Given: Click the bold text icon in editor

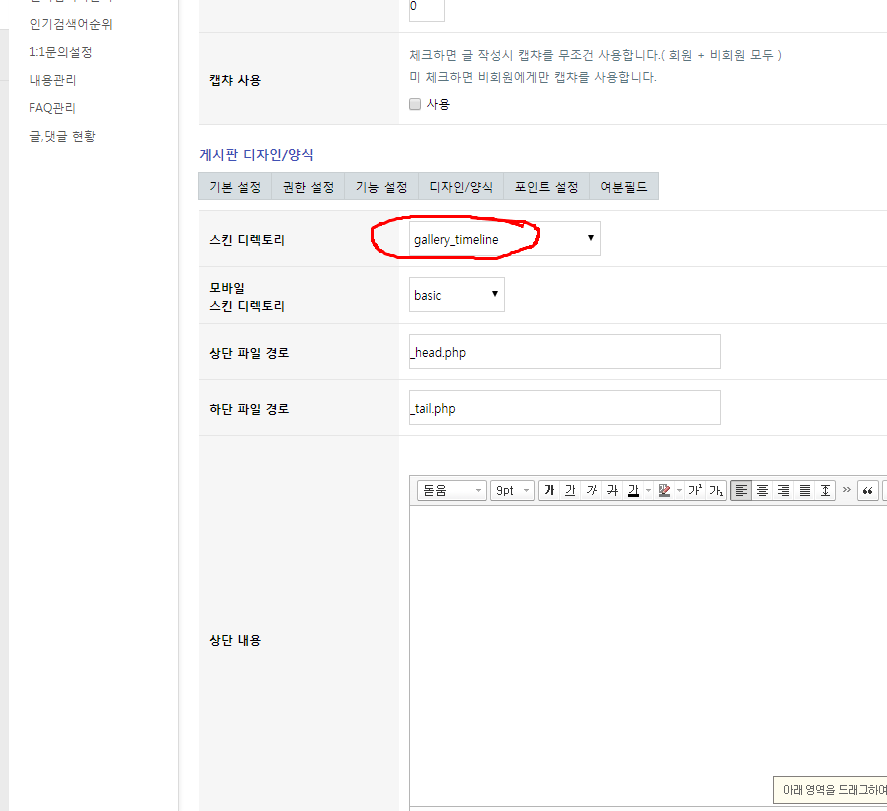Looking at the screenshot, I should click(548, 490).
